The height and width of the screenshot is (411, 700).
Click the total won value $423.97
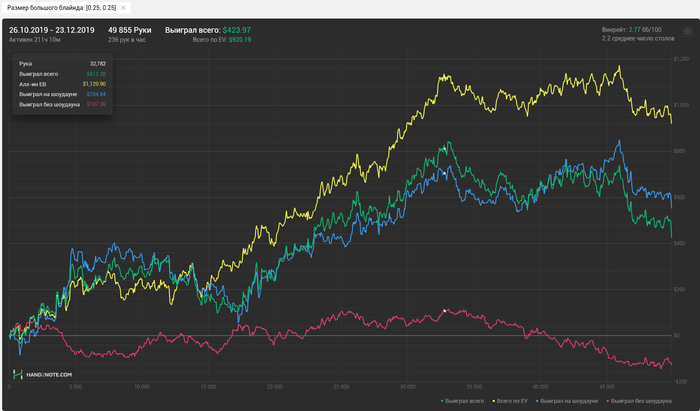(237, 30)
